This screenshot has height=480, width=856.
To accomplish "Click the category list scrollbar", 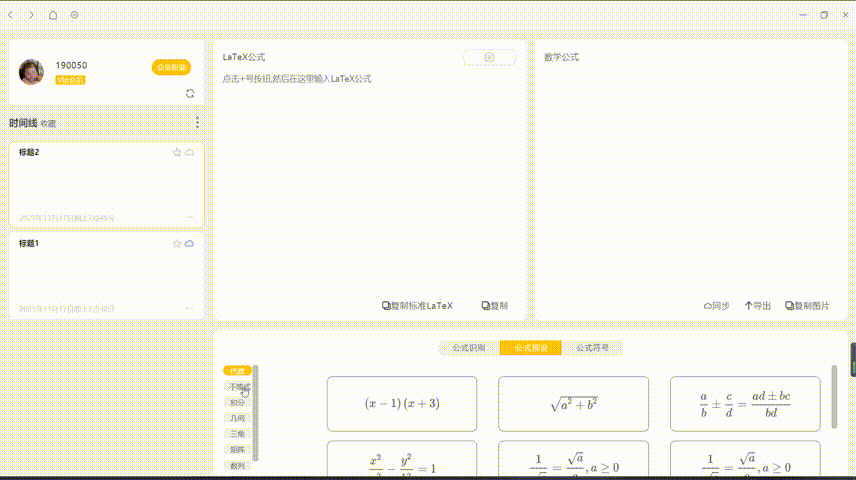I will point(255,413).
